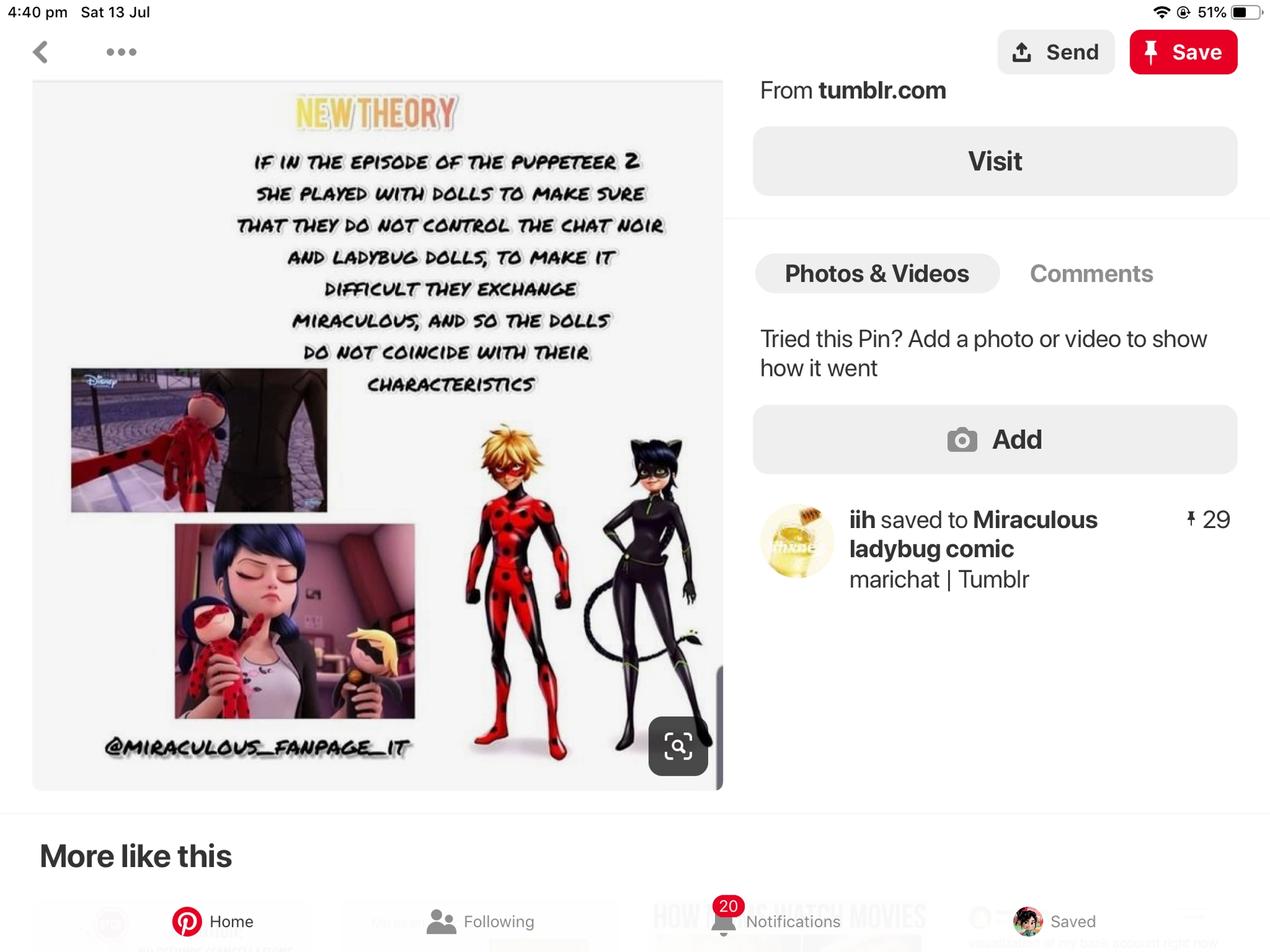Click the visual search lens icon
The image size is (1270, 952).
[678, 746]
